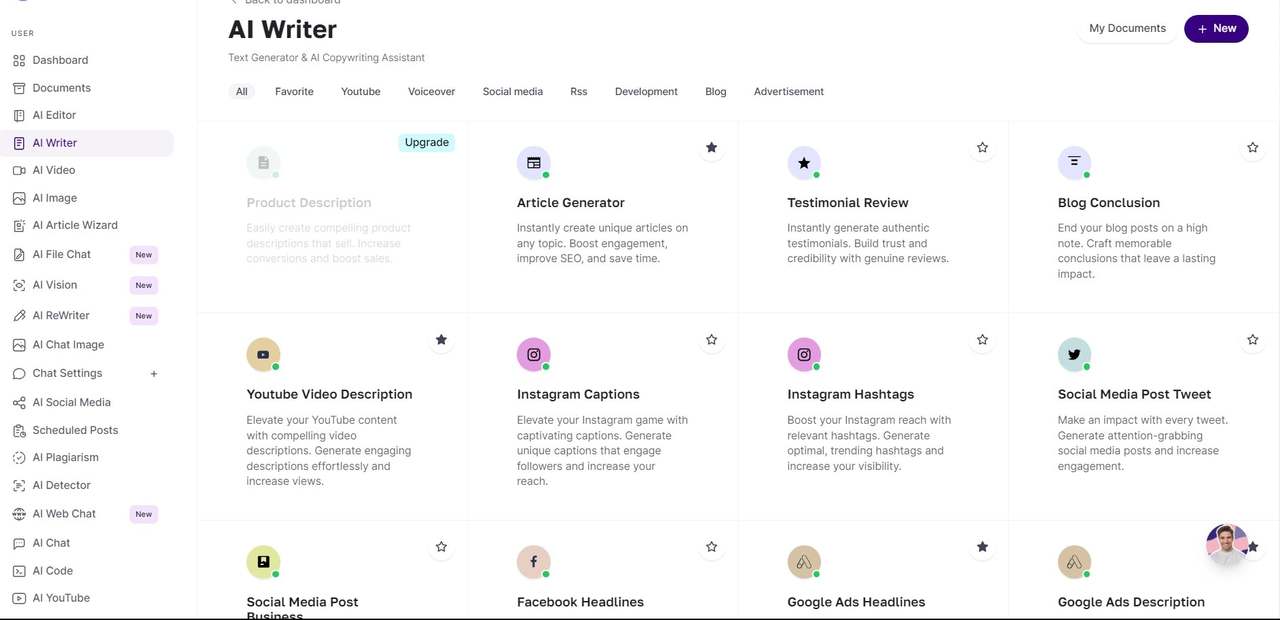The height and width of the screenshot is (620, 1280).
Task: Click the Upgrade badge on Product Description
Action: tap(427, 143)
